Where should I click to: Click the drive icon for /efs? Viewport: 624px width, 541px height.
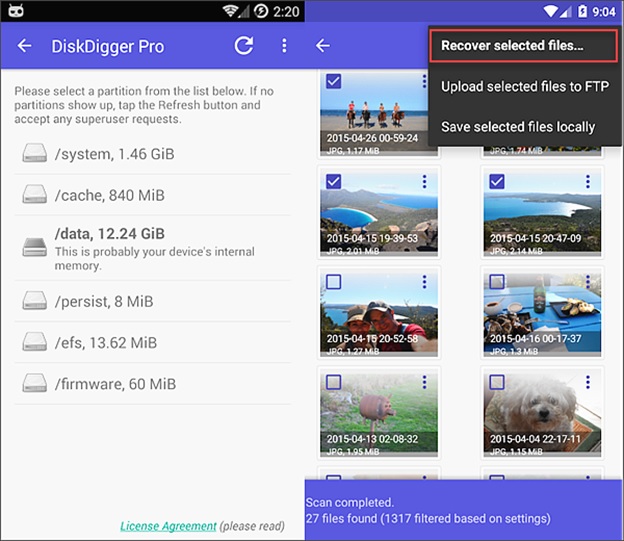click(x=35, y=342)
